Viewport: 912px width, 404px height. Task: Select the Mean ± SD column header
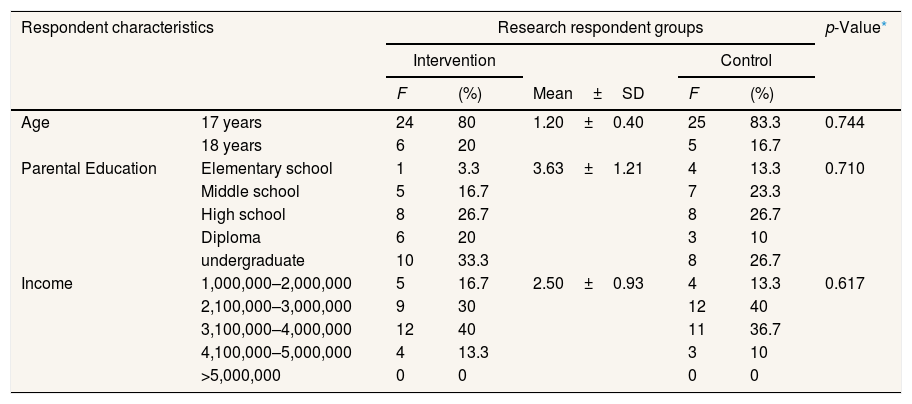(588, 95)
